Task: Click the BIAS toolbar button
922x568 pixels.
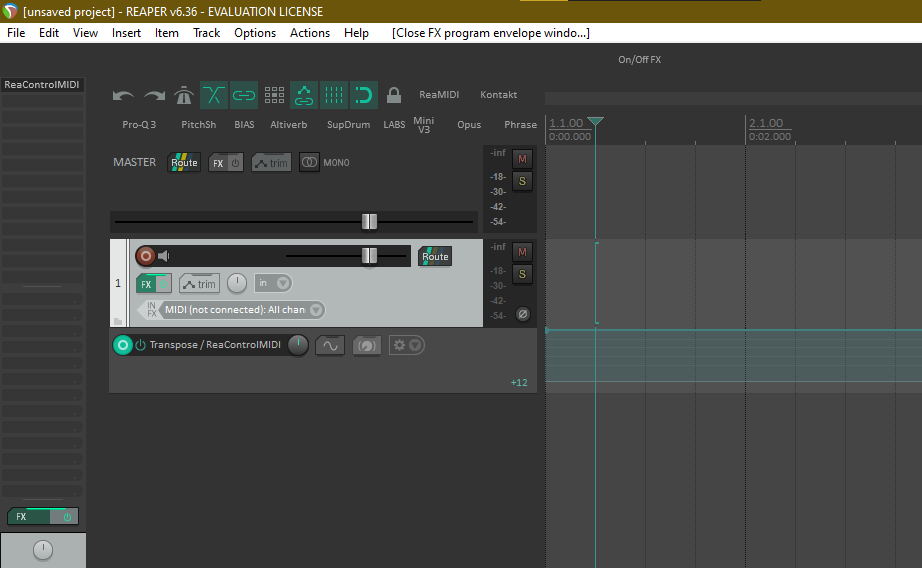Action: click(244, 125)
